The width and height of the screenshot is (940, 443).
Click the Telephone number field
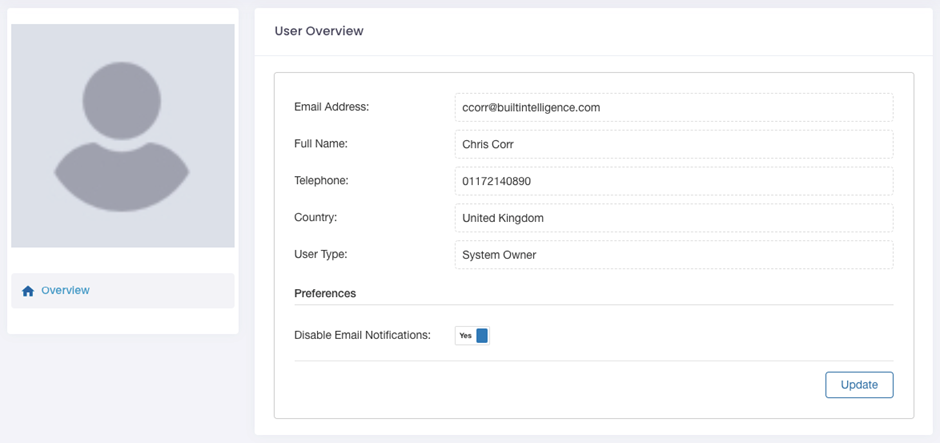click(x=674, y=181)
